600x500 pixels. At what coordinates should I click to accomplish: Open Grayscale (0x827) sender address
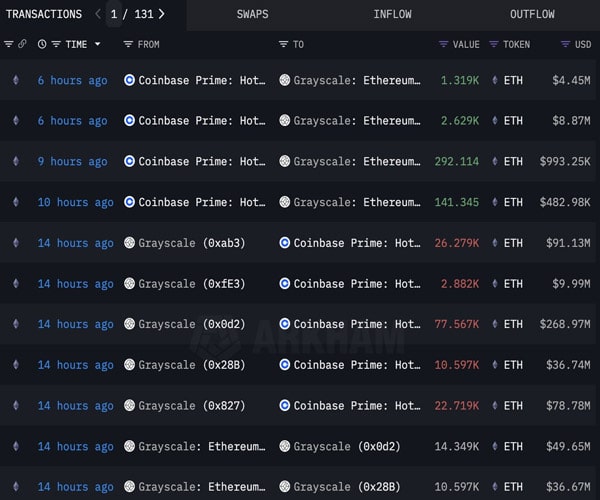click(192, 406)
